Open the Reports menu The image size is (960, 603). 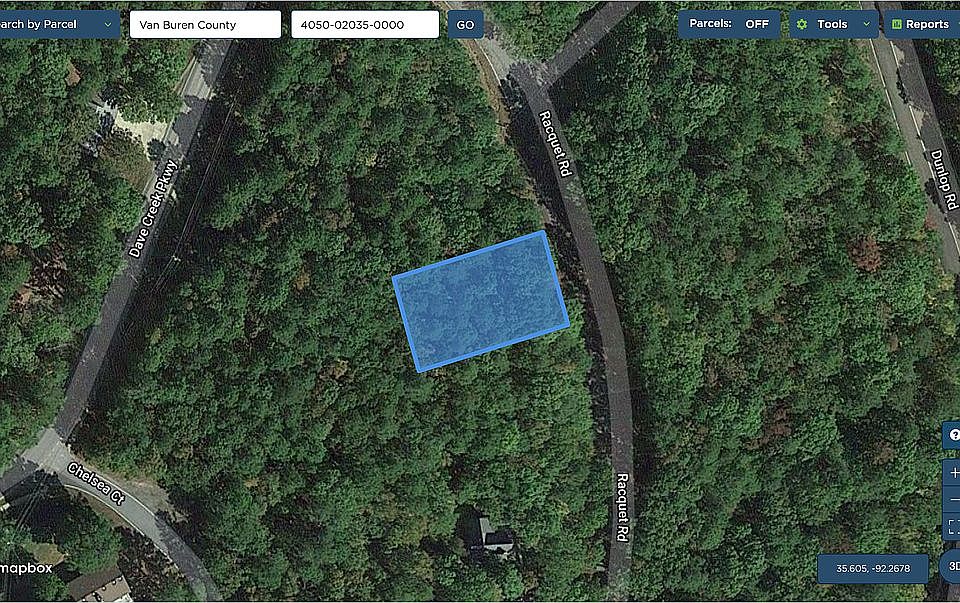922,24
